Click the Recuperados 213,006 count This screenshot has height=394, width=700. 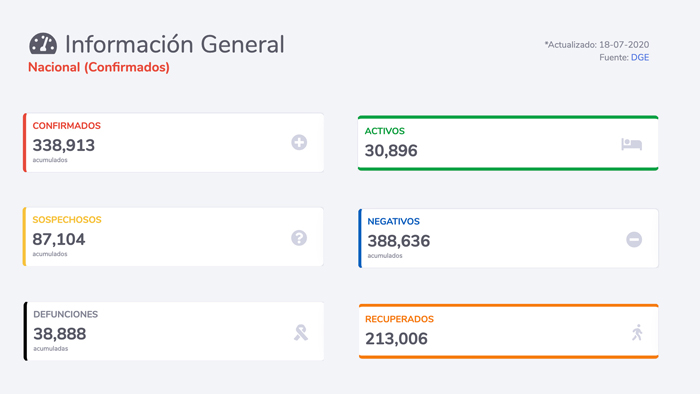(x=396, y=339)
